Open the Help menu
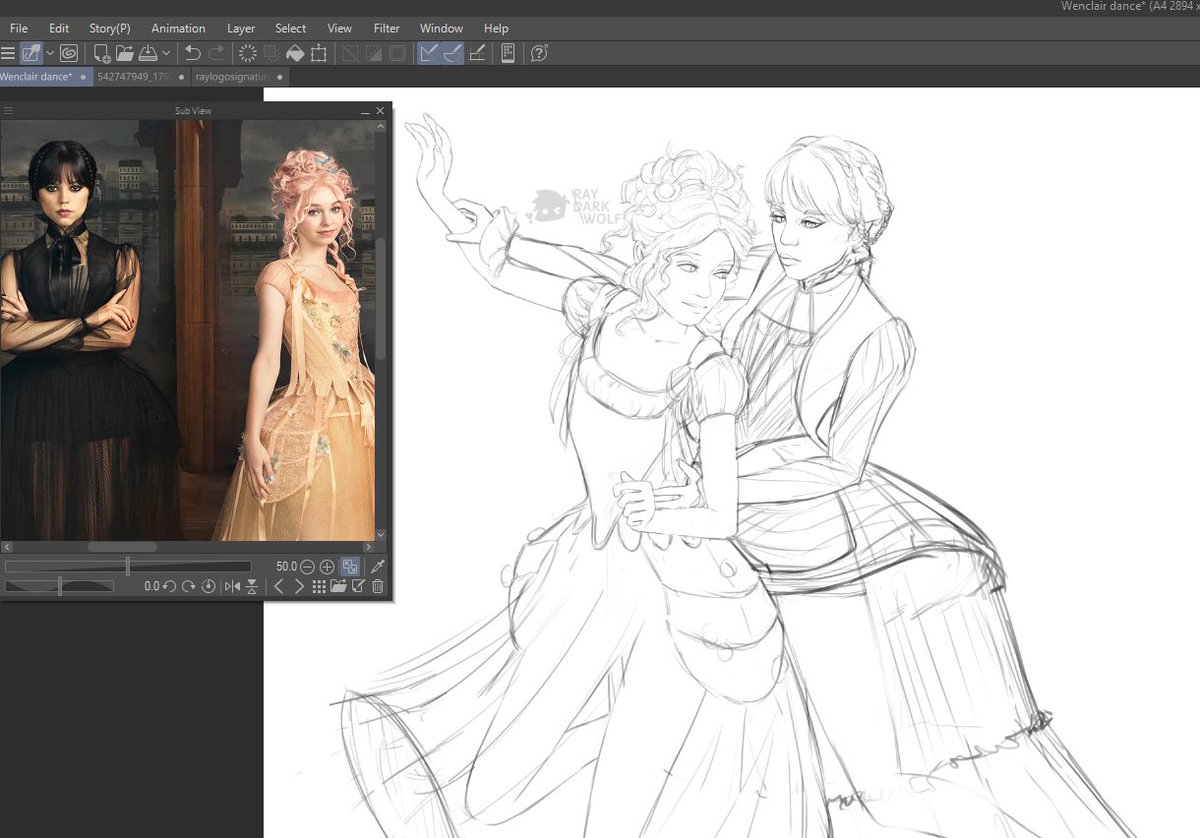The height and width of the screenshot is (838, 1200). point(496,28)
